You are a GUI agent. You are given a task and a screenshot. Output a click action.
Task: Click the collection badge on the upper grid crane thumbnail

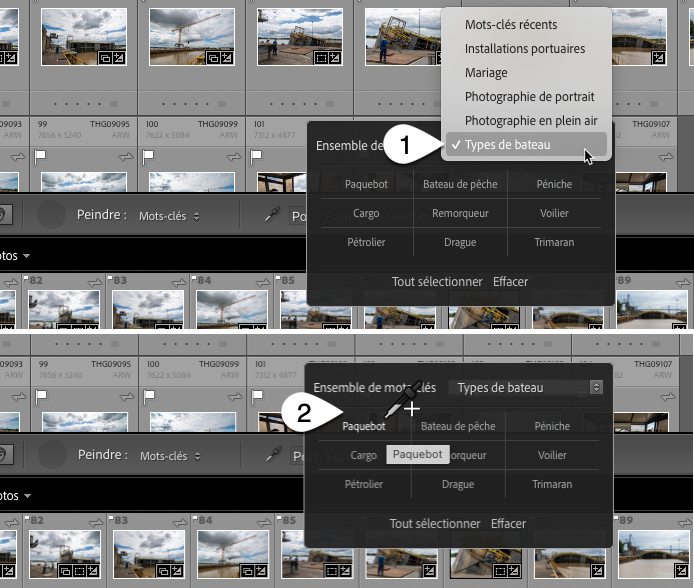coord(213,58)
